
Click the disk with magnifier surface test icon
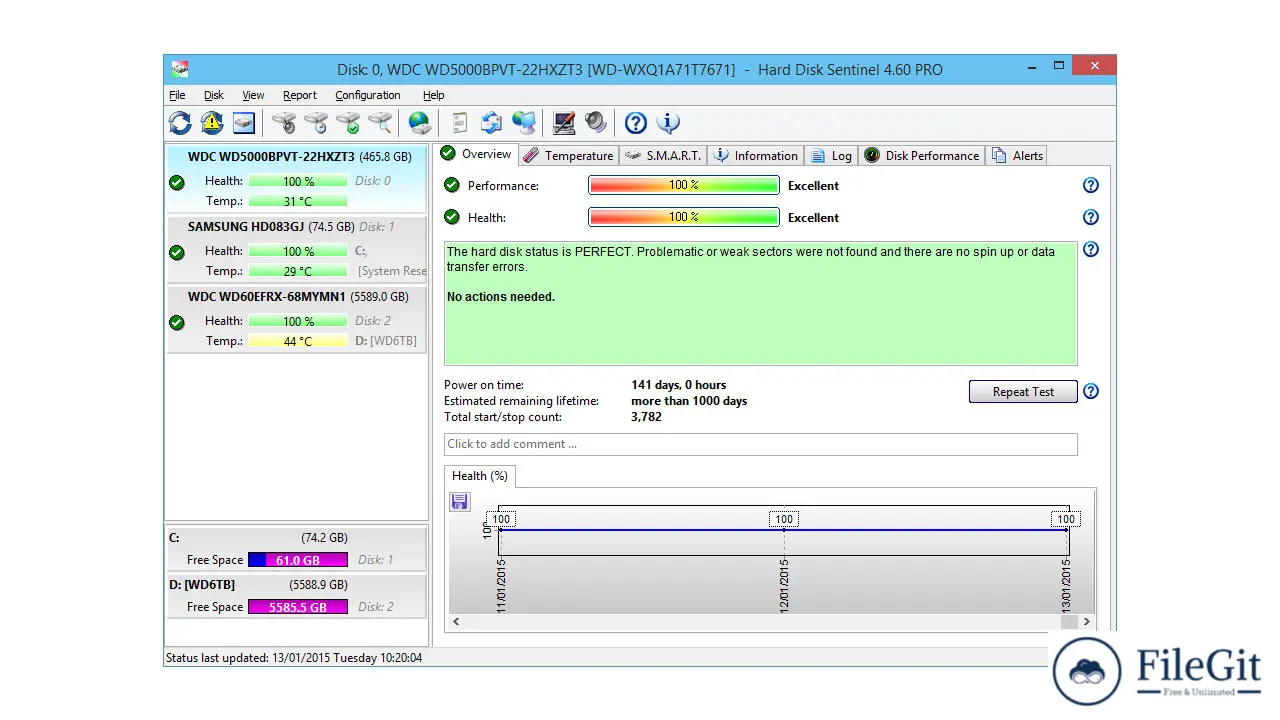pos(380,123)
